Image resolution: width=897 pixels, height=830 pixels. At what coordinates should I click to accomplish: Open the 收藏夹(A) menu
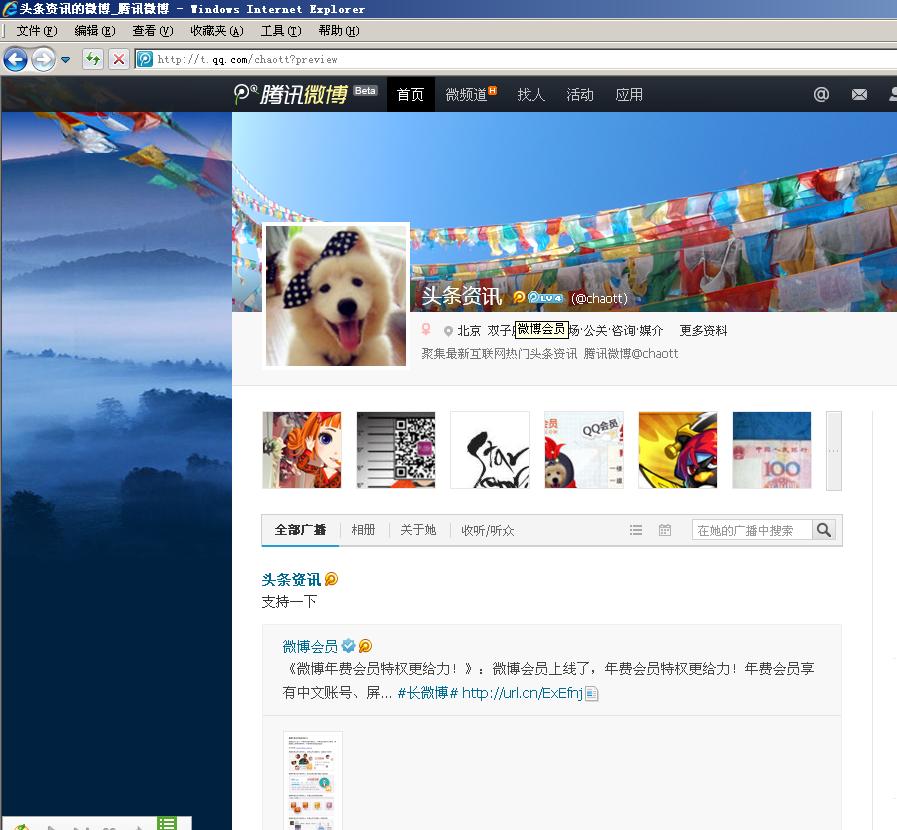217,31
